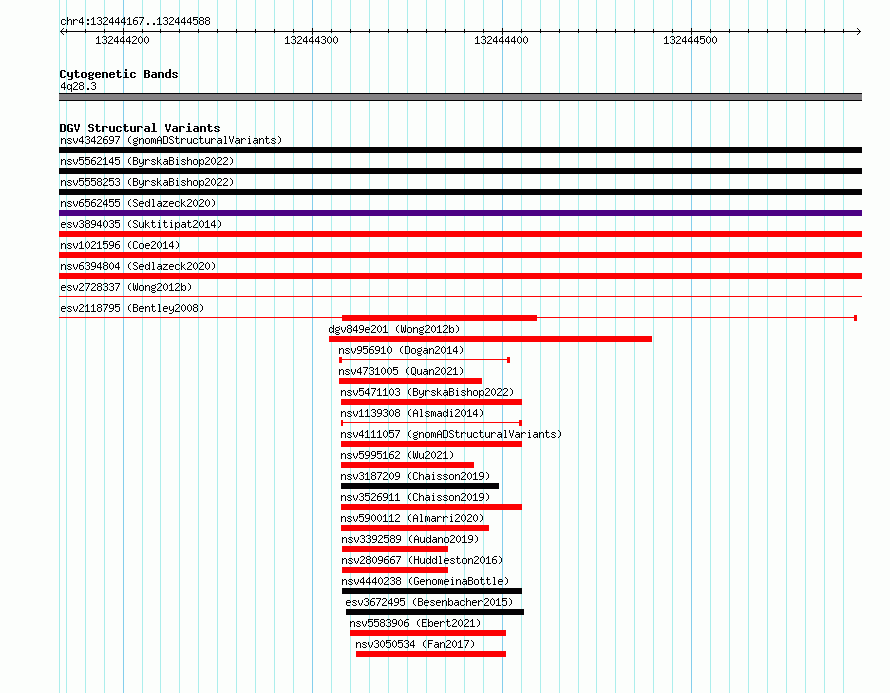Click the red bar under nsv5900112
The width and height of the screenshot is (890, 693).
coord(415,528)
